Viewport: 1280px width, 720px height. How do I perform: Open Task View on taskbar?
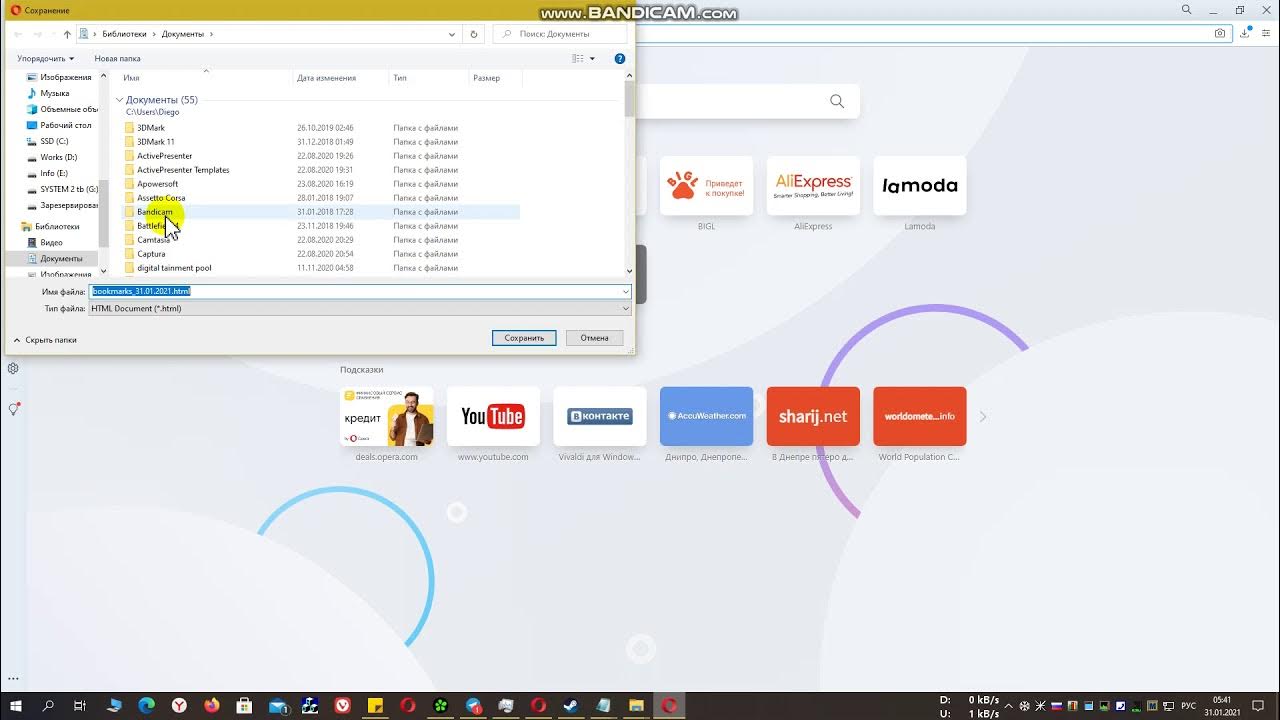[80, 706]
